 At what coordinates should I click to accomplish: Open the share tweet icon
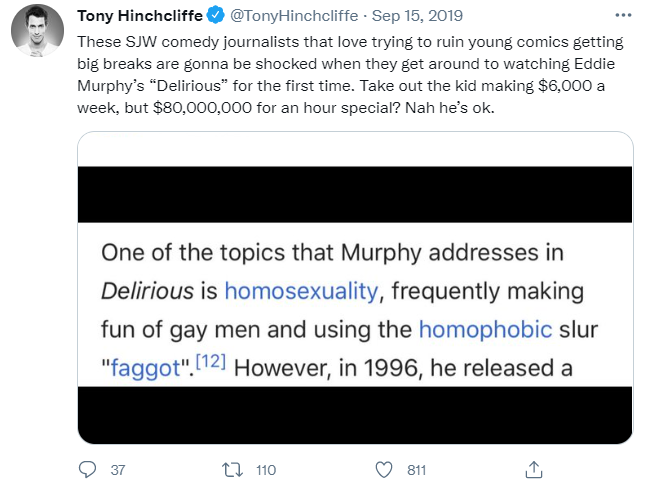coord(534,469)
